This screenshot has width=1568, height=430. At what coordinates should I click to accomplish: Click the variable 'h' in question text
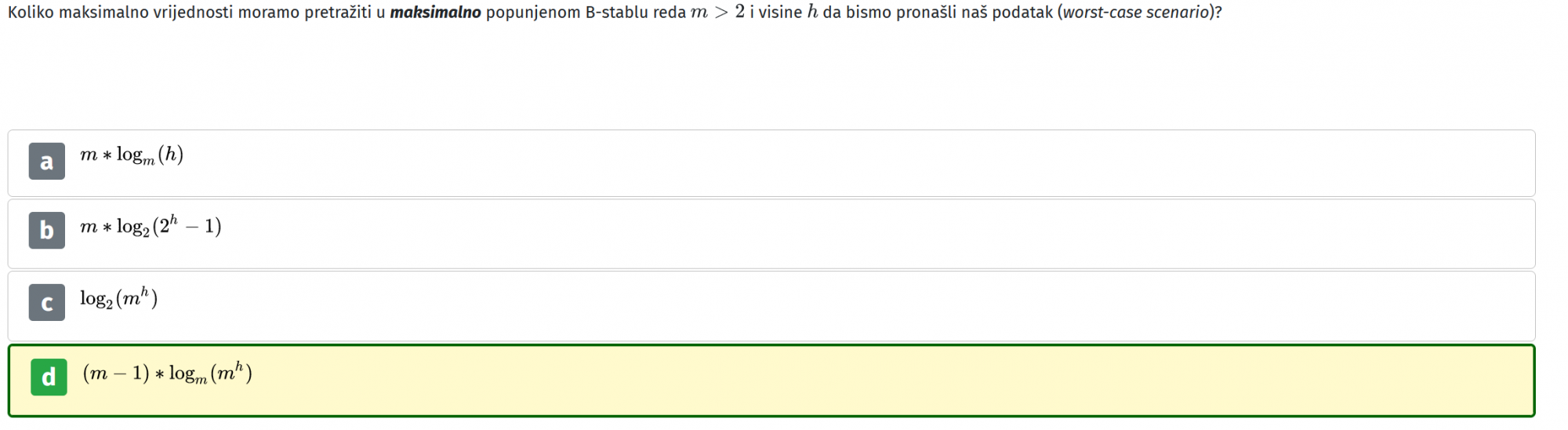(812, 13)
